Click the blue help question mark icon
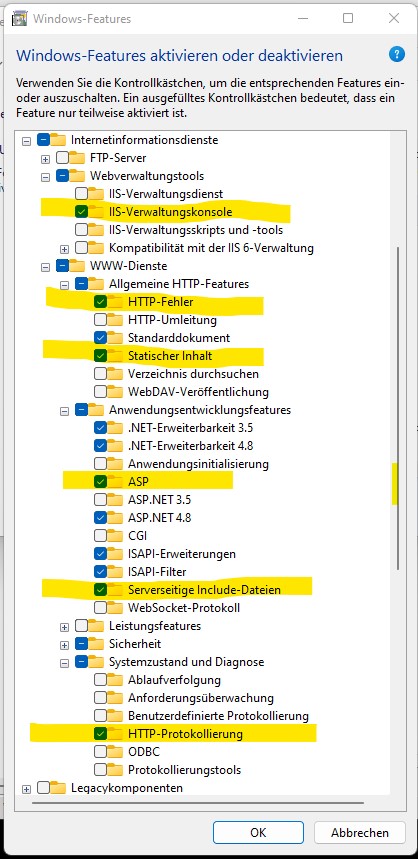The height and width of the screenshot is (859, 418). pos(397,54)
